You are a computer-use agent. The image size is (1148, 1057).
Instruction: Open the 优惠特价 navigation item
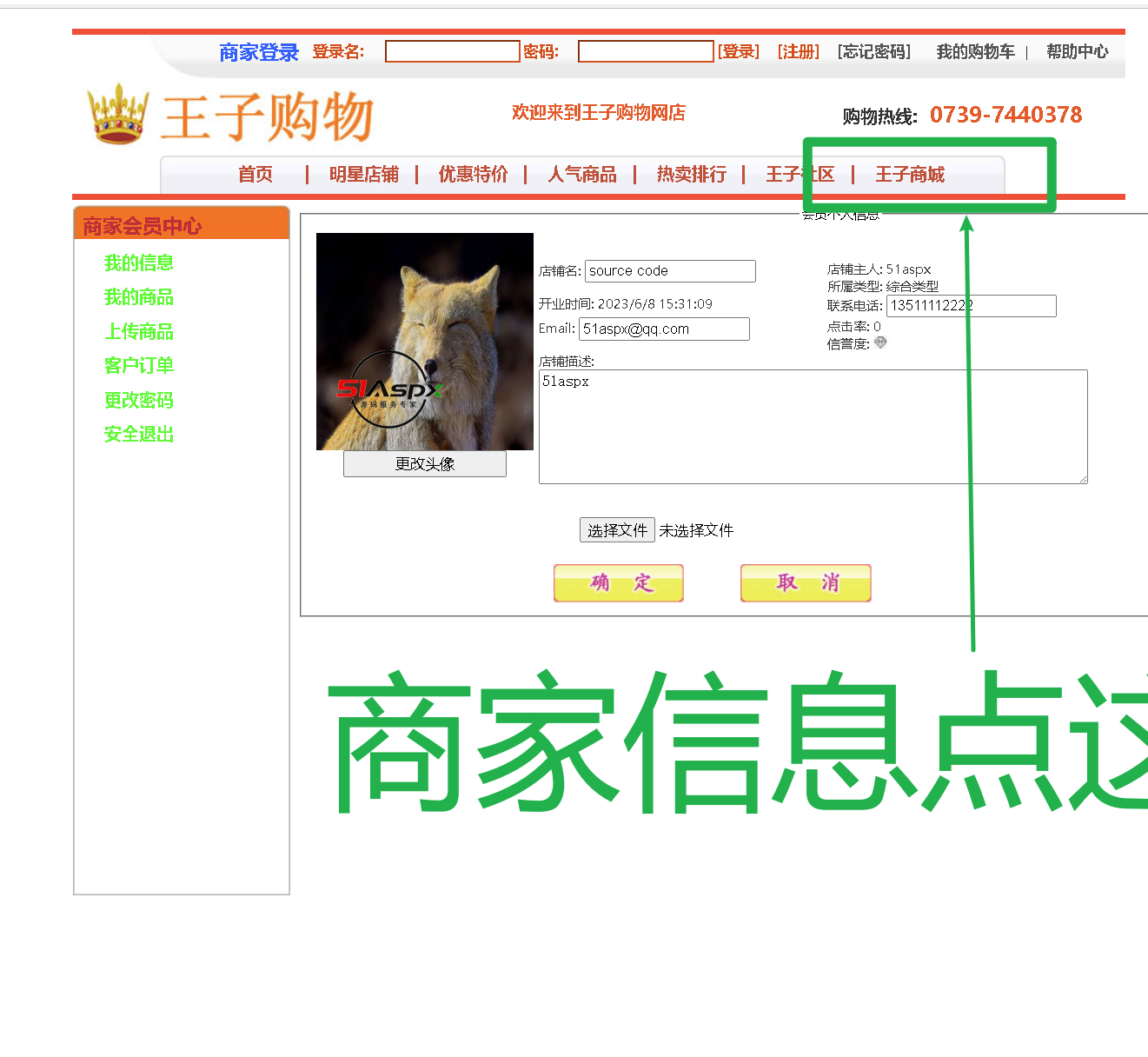pos(474,175)
